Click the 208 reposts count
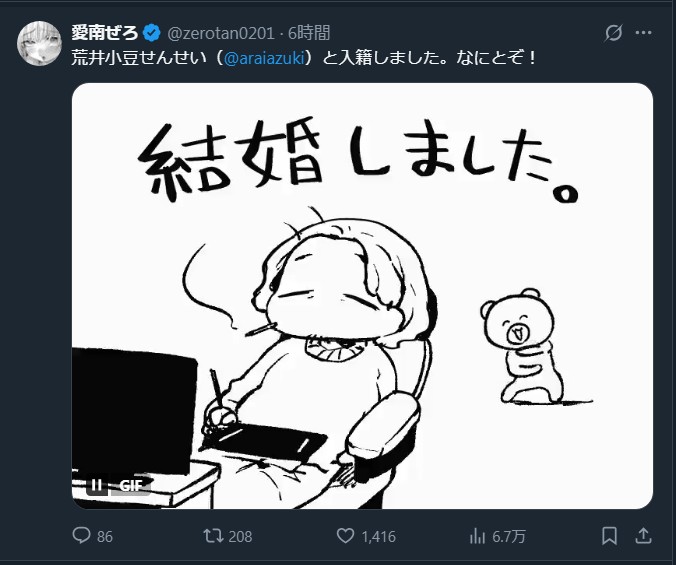This screenshot has height=565, width=676. click(x=240, y=537)
